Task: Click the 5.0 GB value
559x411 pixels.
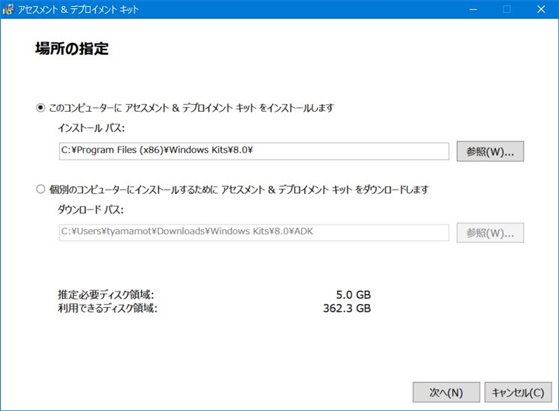Action: (353, 295)
